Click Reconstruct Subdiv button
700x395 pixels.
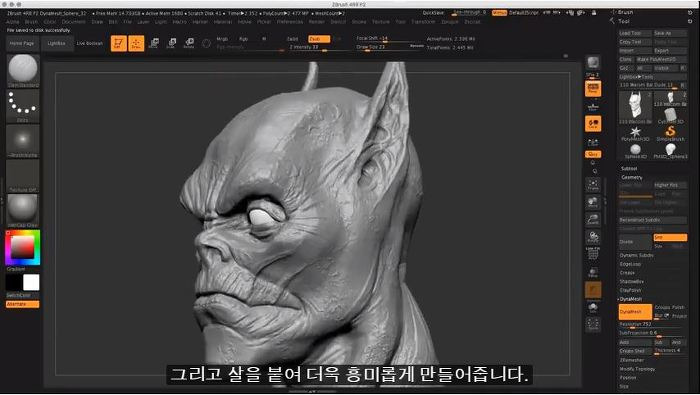click(x=653, y=220)
